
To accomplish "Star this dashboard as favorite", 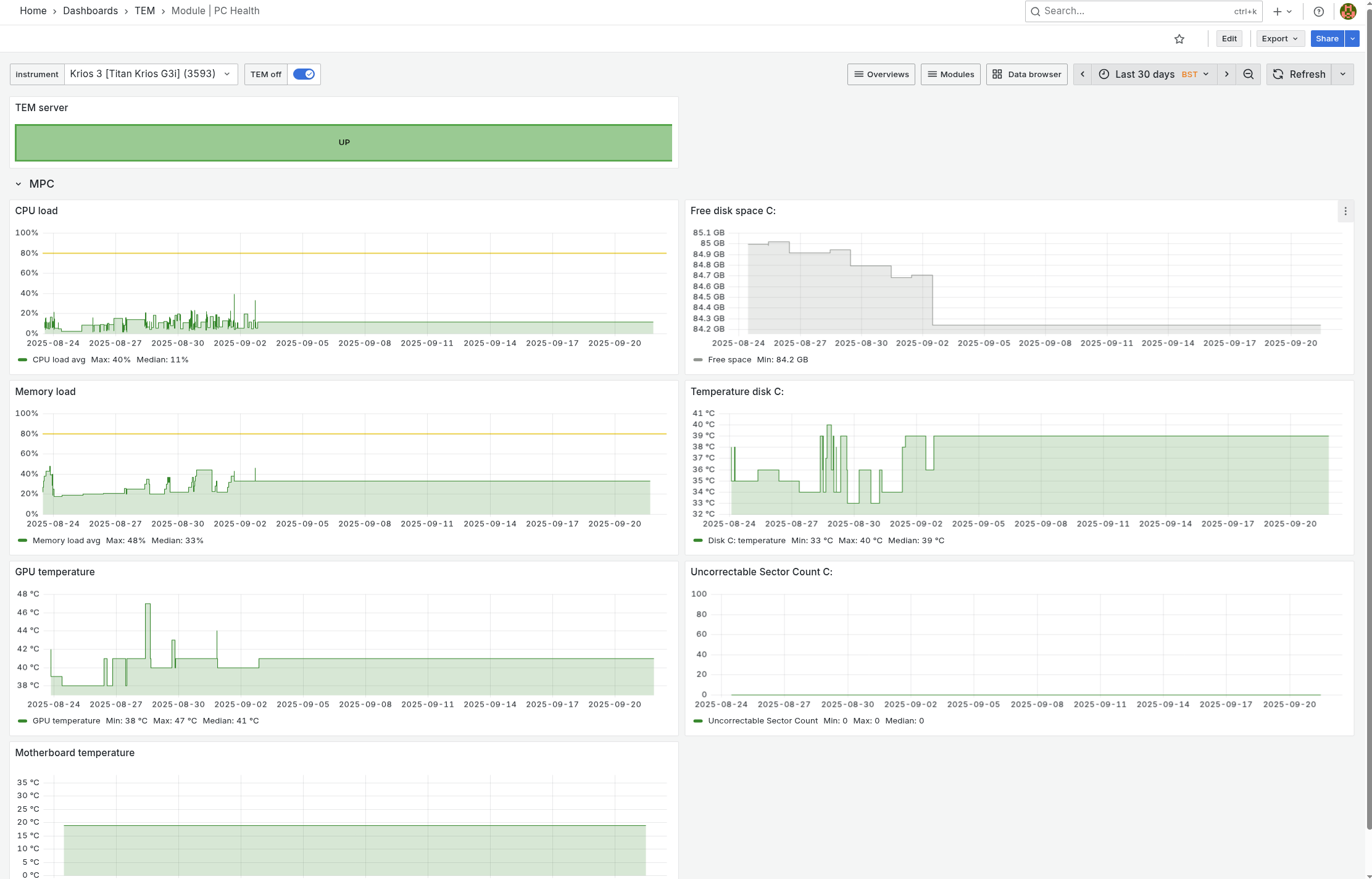I will pos(1179,39).
